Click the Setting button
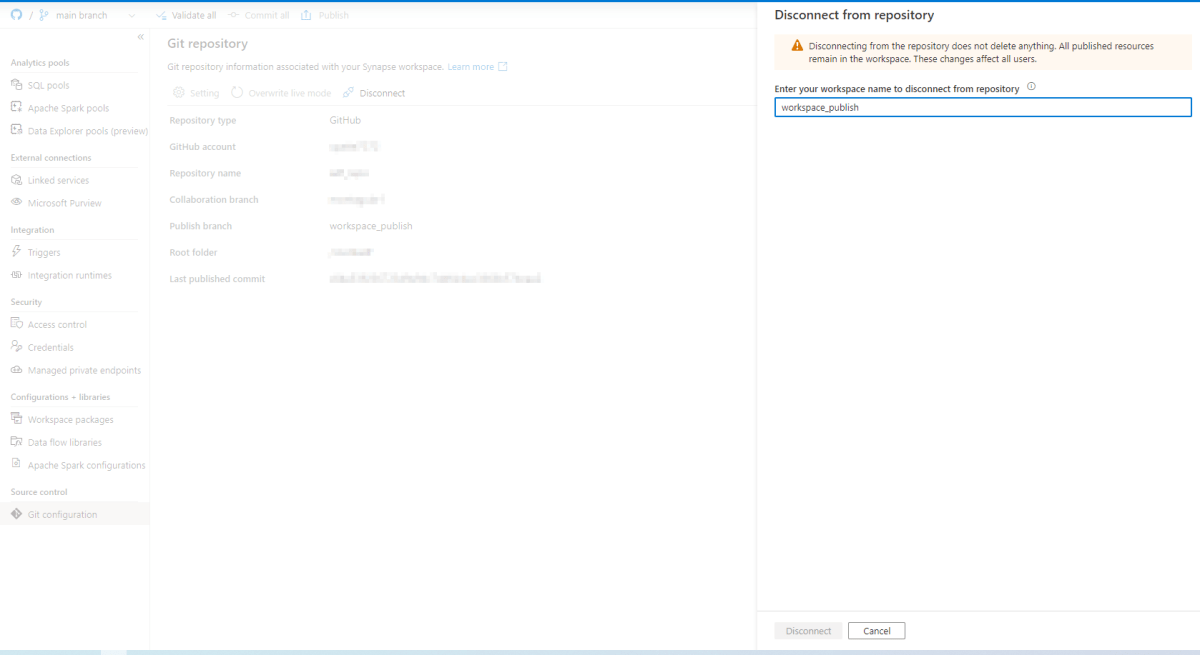The image size is (1200, 655). tap(195, 93)
